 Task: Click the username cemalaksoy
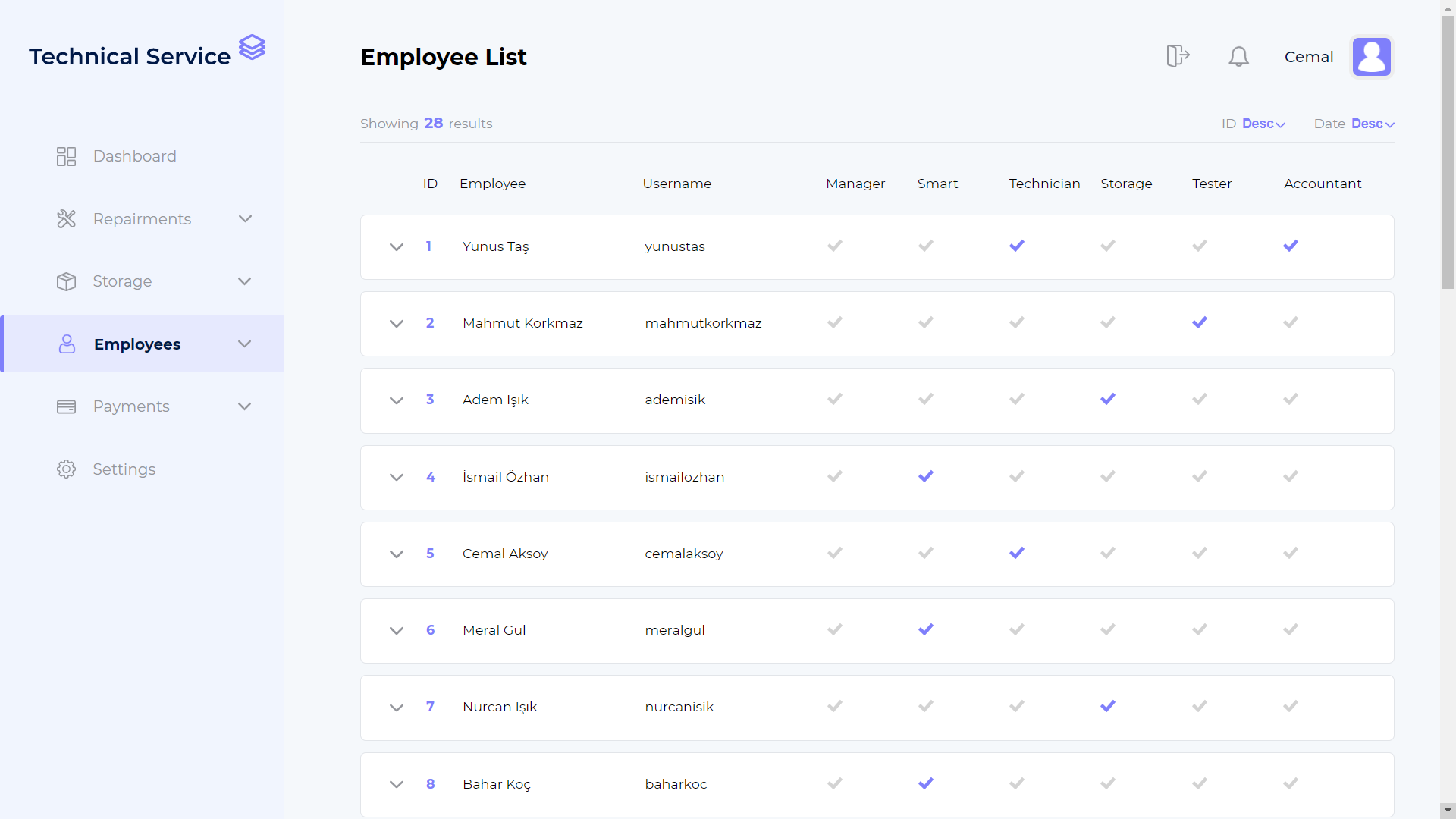coord(684,554)
